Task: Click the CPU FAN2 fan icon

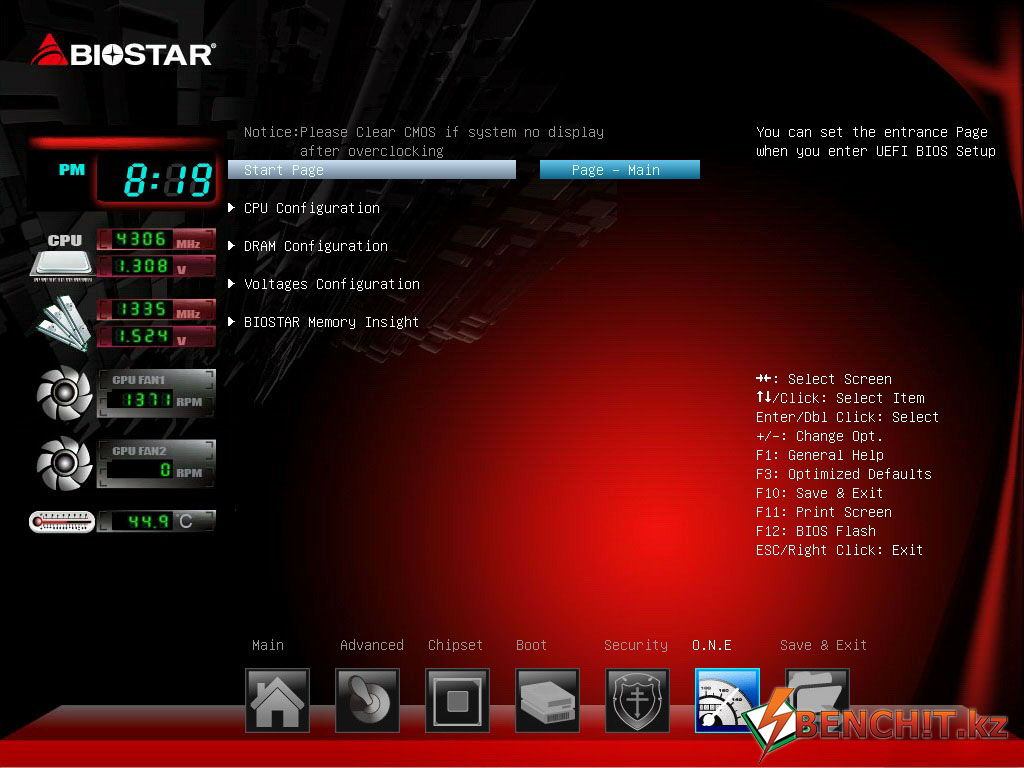Action: [64, 463]
